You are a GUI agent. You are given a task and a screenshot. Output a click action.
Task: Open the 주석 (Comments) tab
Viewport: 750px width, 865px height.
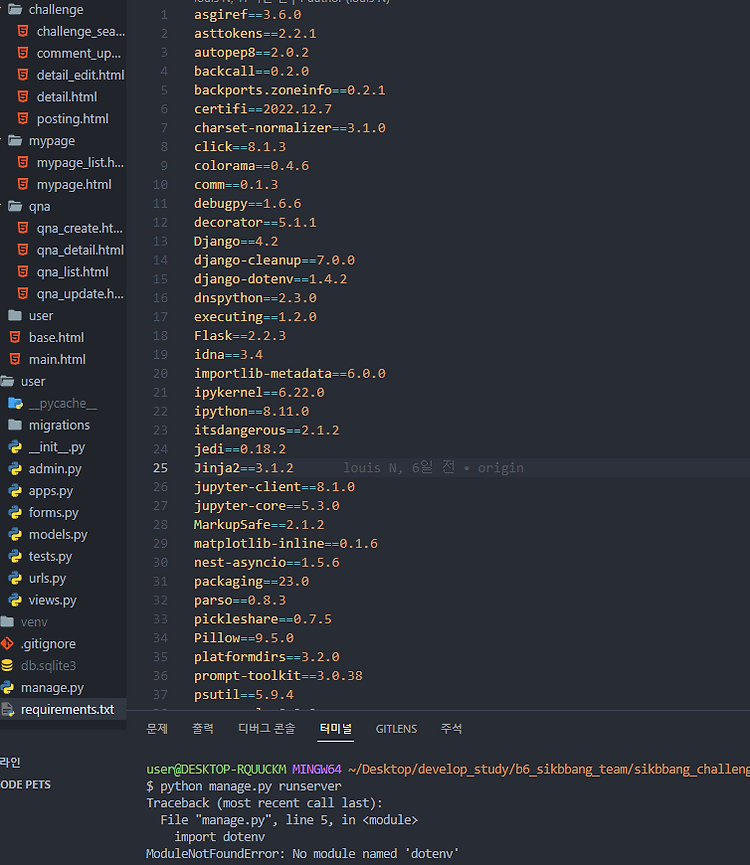point(451,729)
